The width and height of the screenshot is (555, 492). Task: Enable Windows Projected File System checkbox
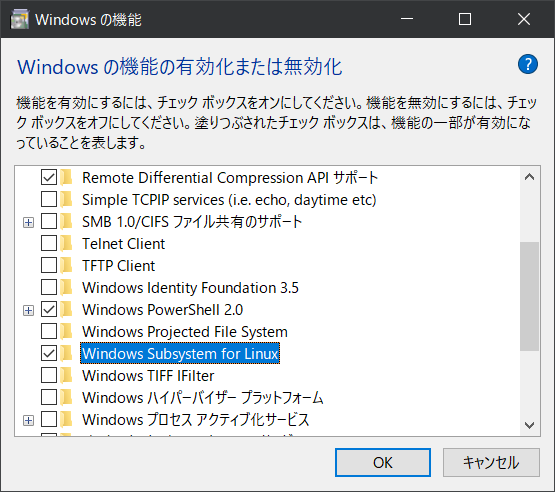pos(49,331)
